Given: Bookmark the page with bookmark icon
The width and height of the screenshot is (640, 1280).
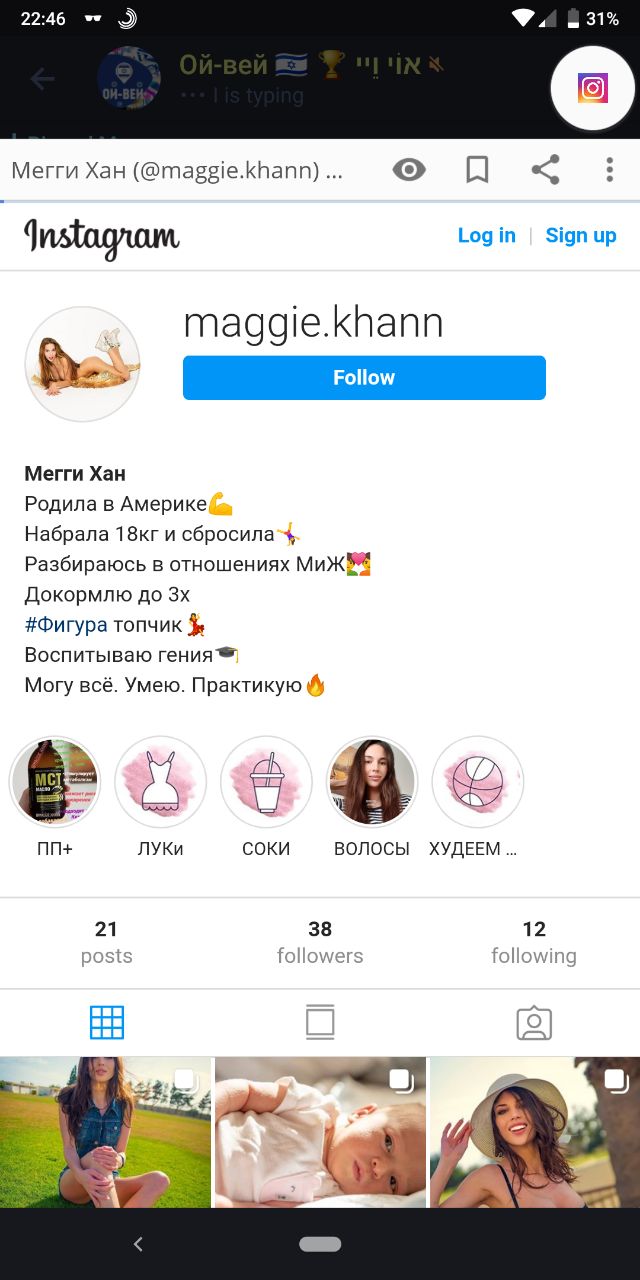Looking at the screenshot, I should click(477, 170).
